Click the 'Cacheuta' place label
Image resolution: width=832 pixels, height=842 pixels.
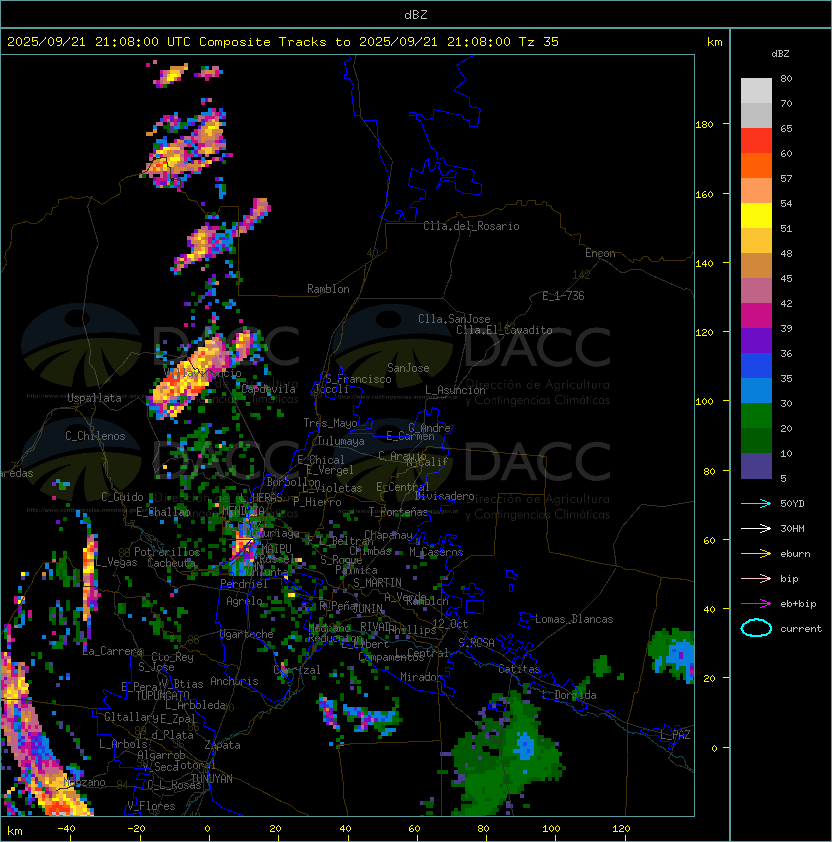(x=171, y=563)
